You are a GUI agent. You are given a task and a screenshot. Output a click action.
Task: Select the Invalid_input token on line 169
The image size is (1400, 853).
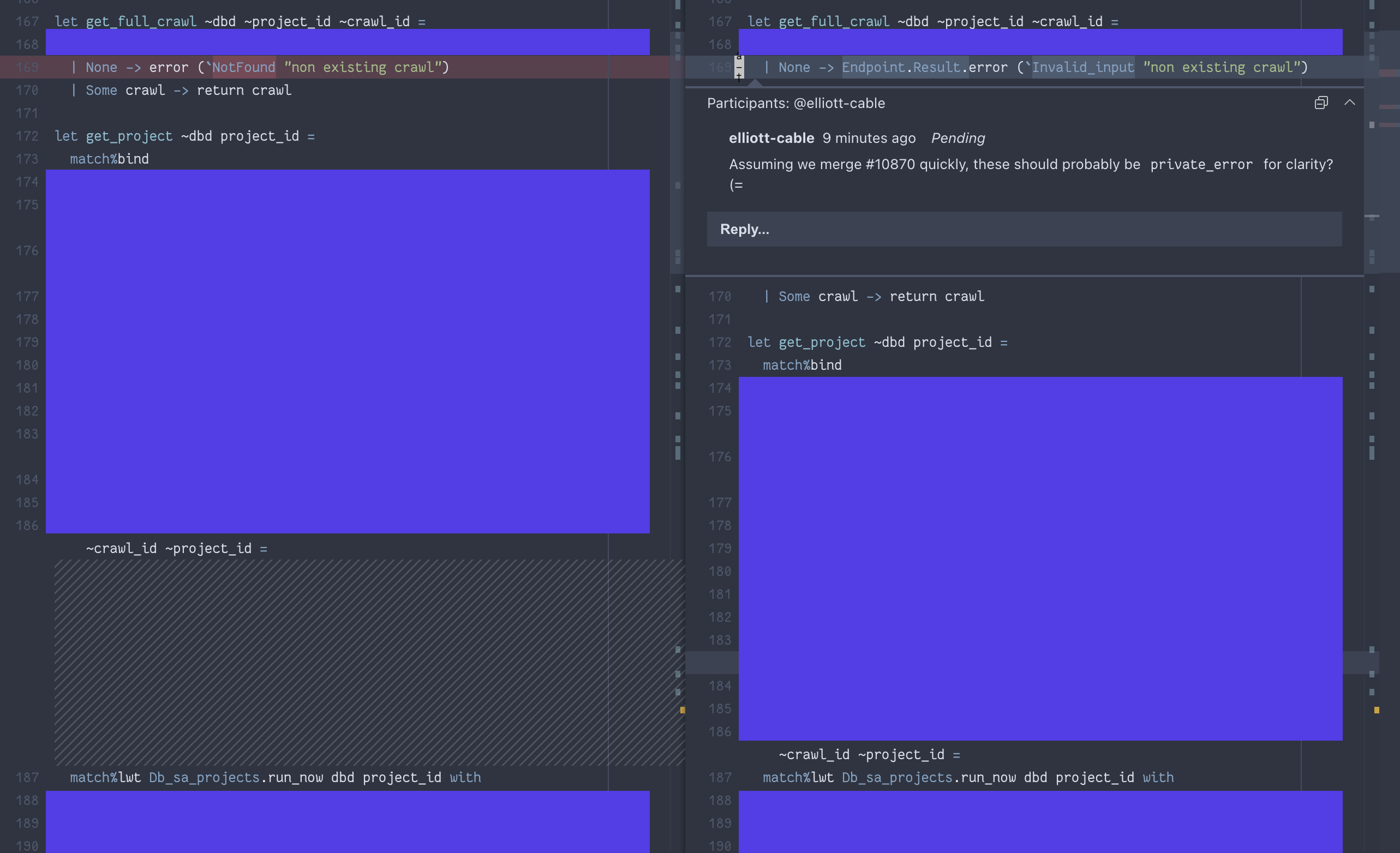tap(1083, 67)
